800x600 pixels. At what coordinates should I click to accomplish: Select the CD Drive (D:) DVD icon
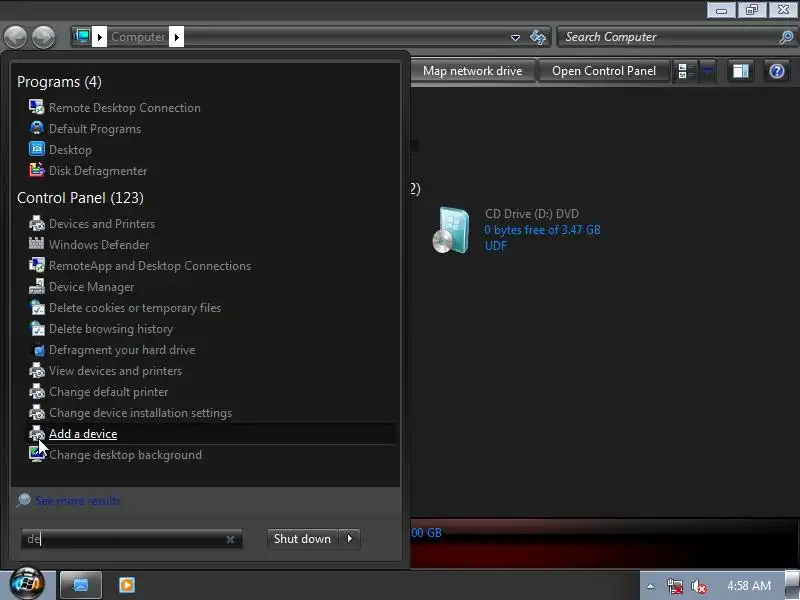452,230
